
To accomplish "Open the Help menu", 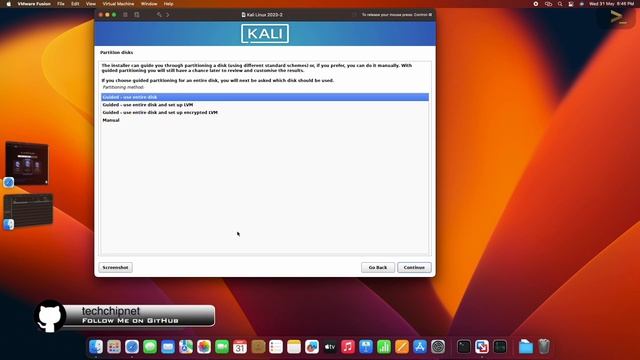I will coord(168,4).
